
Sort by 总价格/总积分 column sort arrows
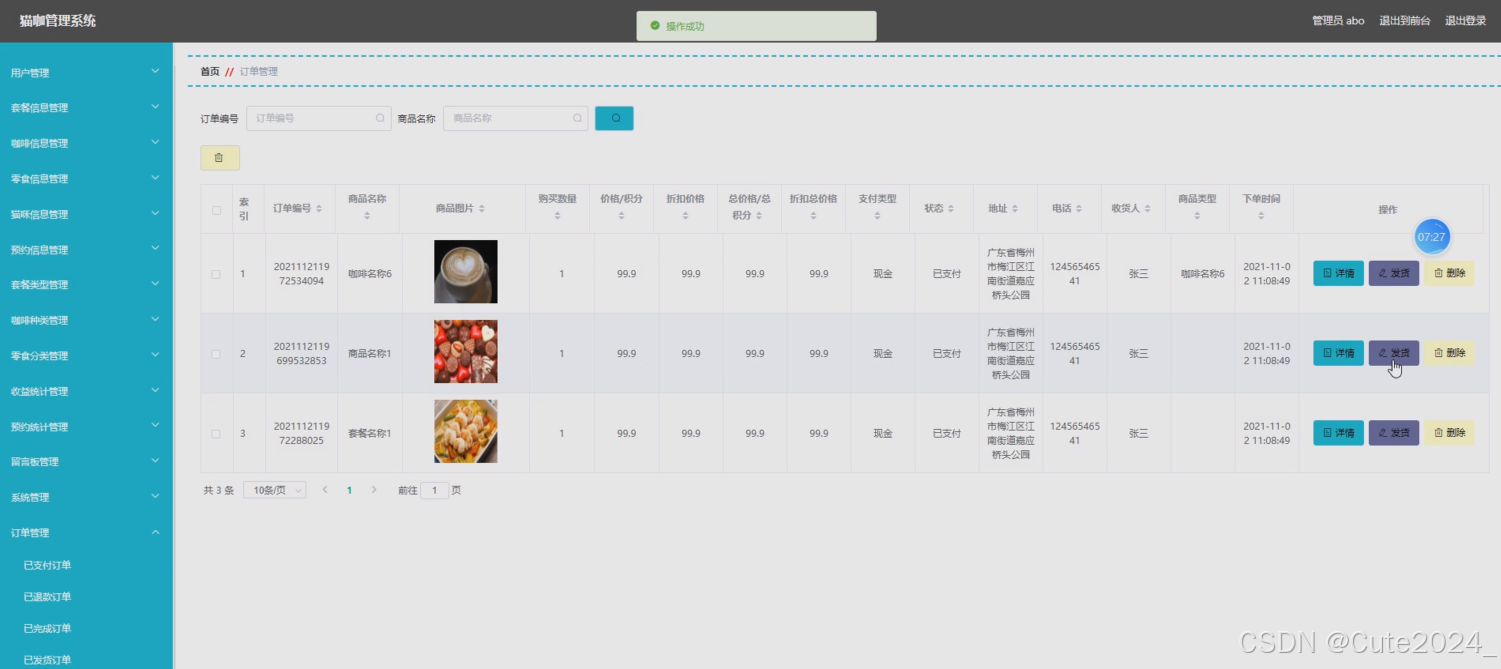point(759,216)
